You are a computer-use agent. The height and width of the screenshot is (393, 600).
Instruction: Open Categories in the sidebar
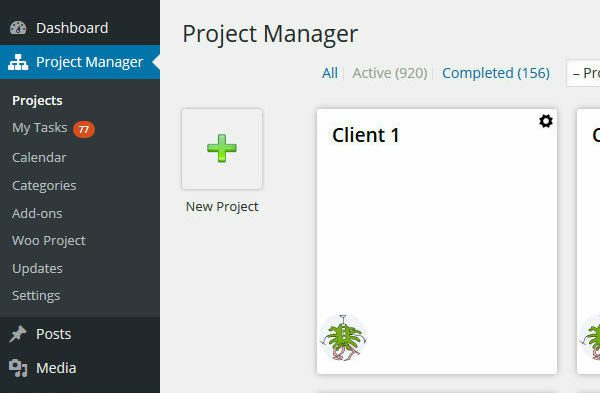tap(44, 186)
